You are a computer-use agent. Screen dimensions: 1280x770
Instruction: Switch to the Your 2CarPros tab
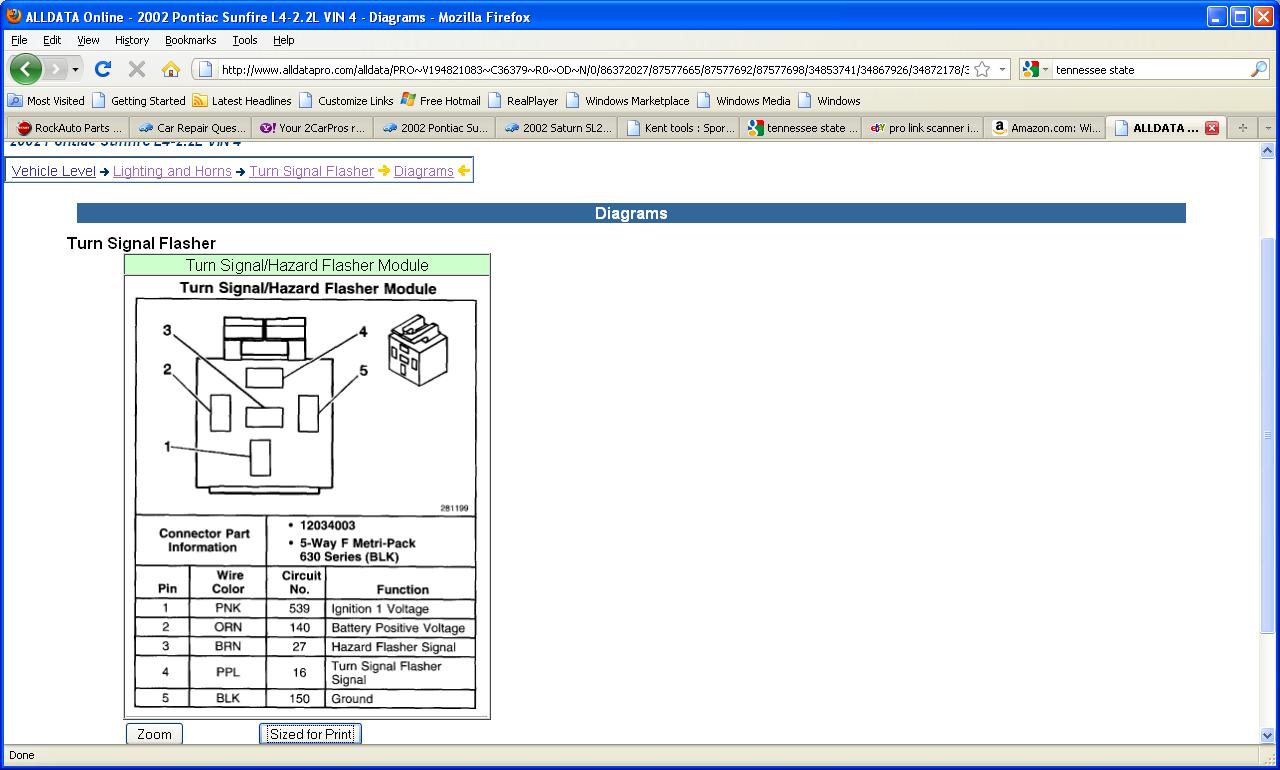[312, 128]
